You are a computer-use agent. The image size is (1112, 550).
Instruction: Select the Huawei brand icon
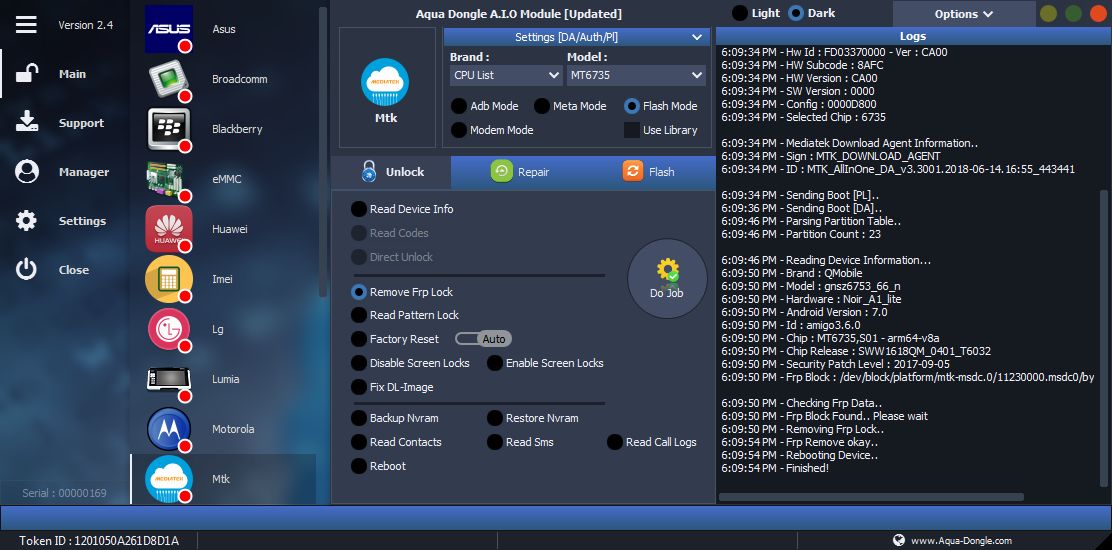pyautogui.click(x=169, y=229)
